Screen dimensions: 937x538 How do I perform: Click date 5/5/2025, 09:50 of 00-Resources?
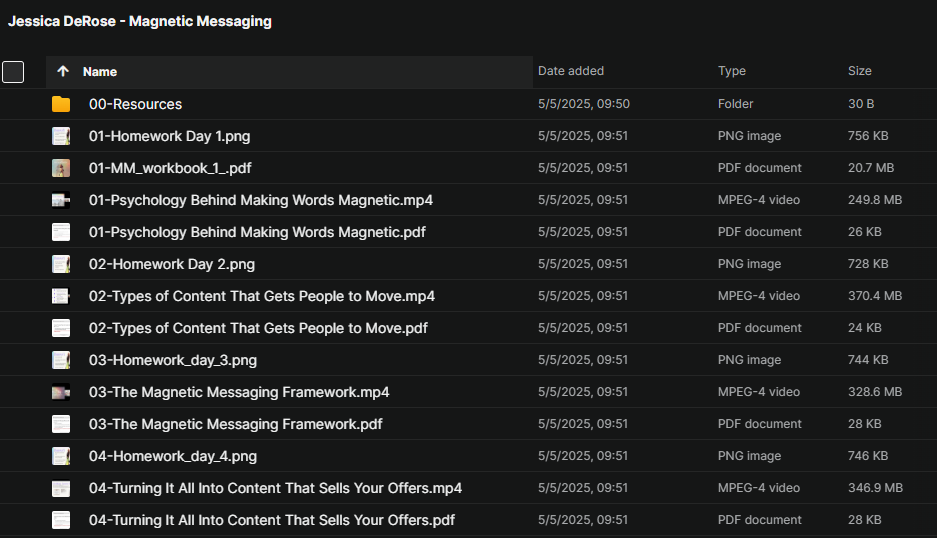(584, 103)
